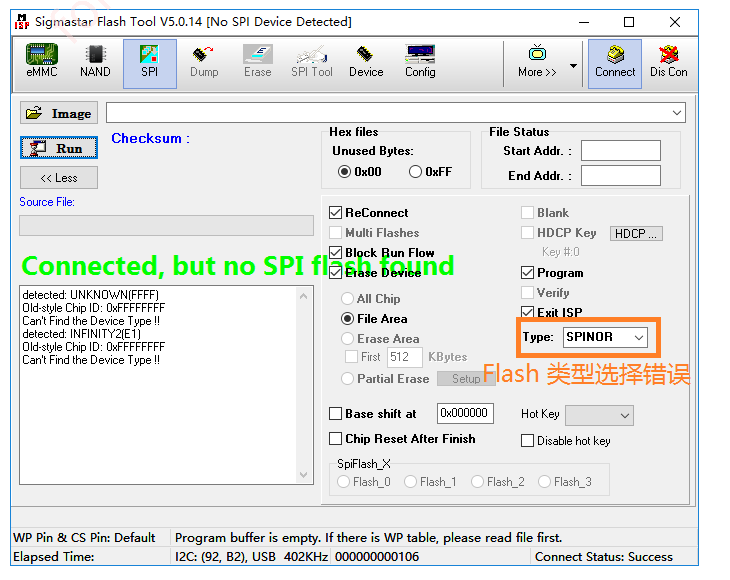Toggle the Program checkbox
This screenshot has width=730, height=580.
(x=527, y=273)
